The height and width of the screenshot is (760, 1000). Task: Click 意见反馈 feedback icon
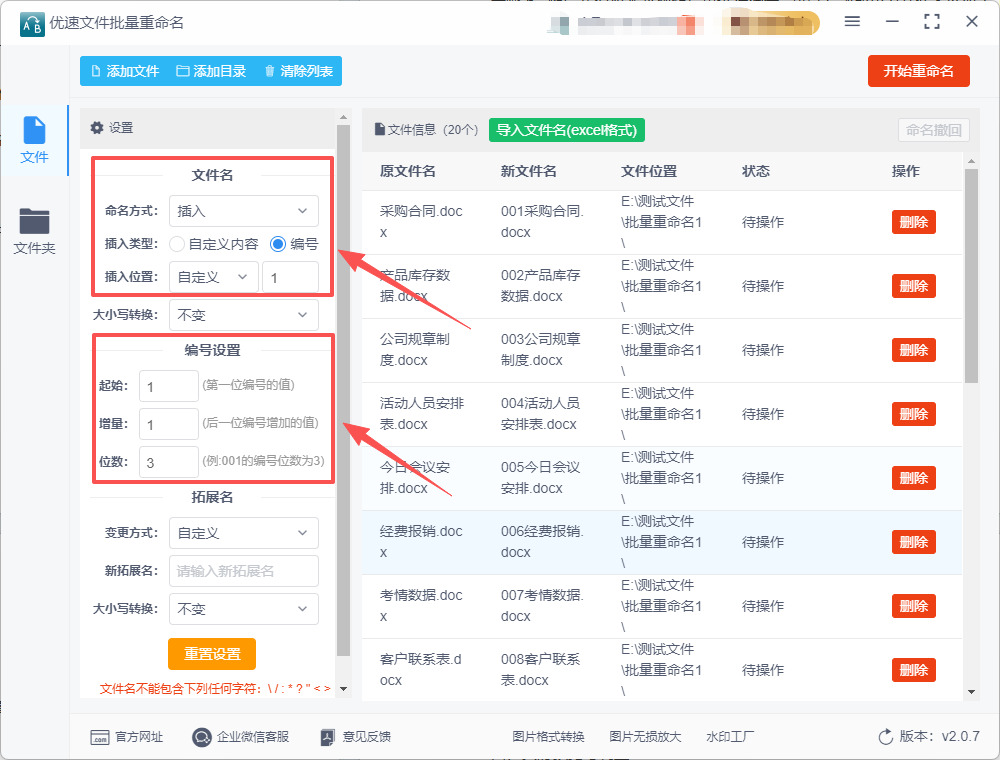click(327, 737)
